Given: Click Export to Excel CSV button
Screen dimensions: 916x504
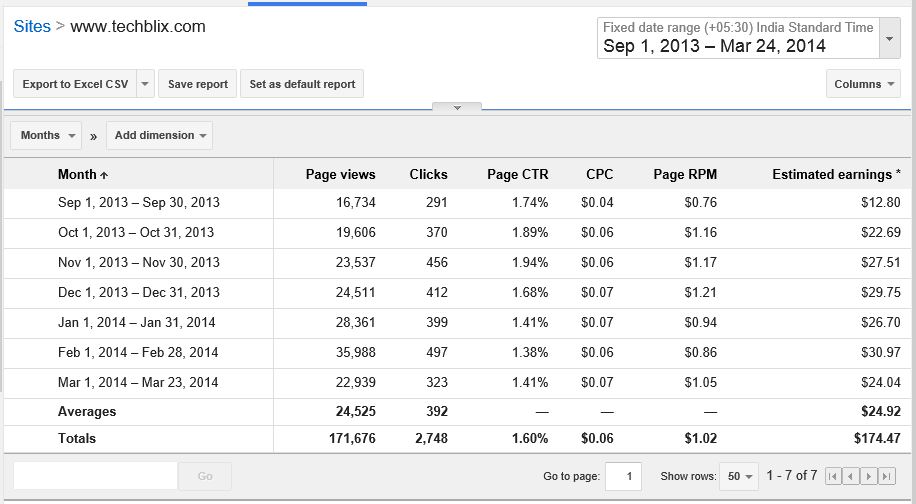Looking at the screenshot, I should click(75, 84).
